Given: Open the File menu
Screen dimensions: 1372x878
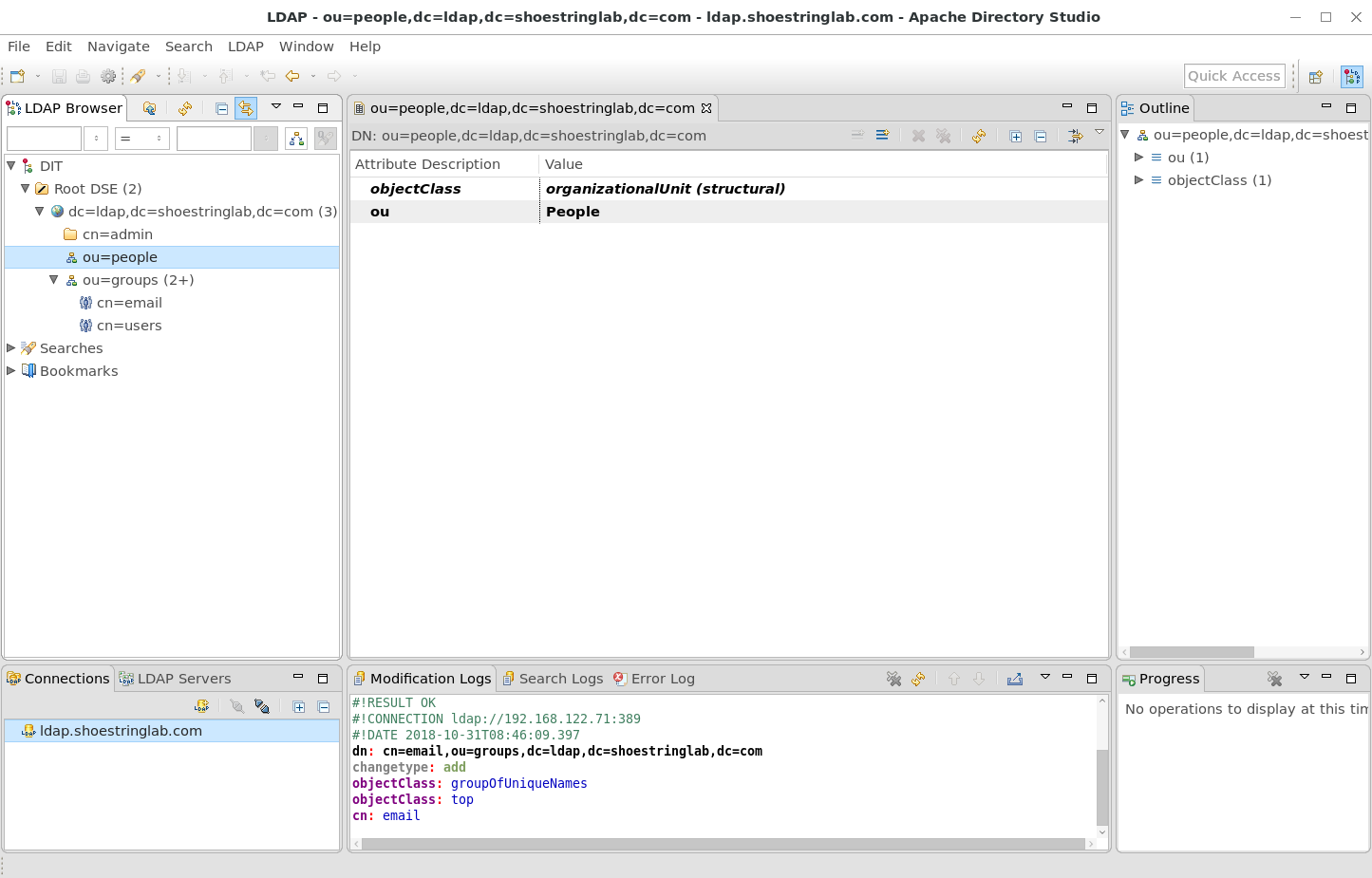Looking at the screenshot, I should pyautogui.click(x=19, y=47).
